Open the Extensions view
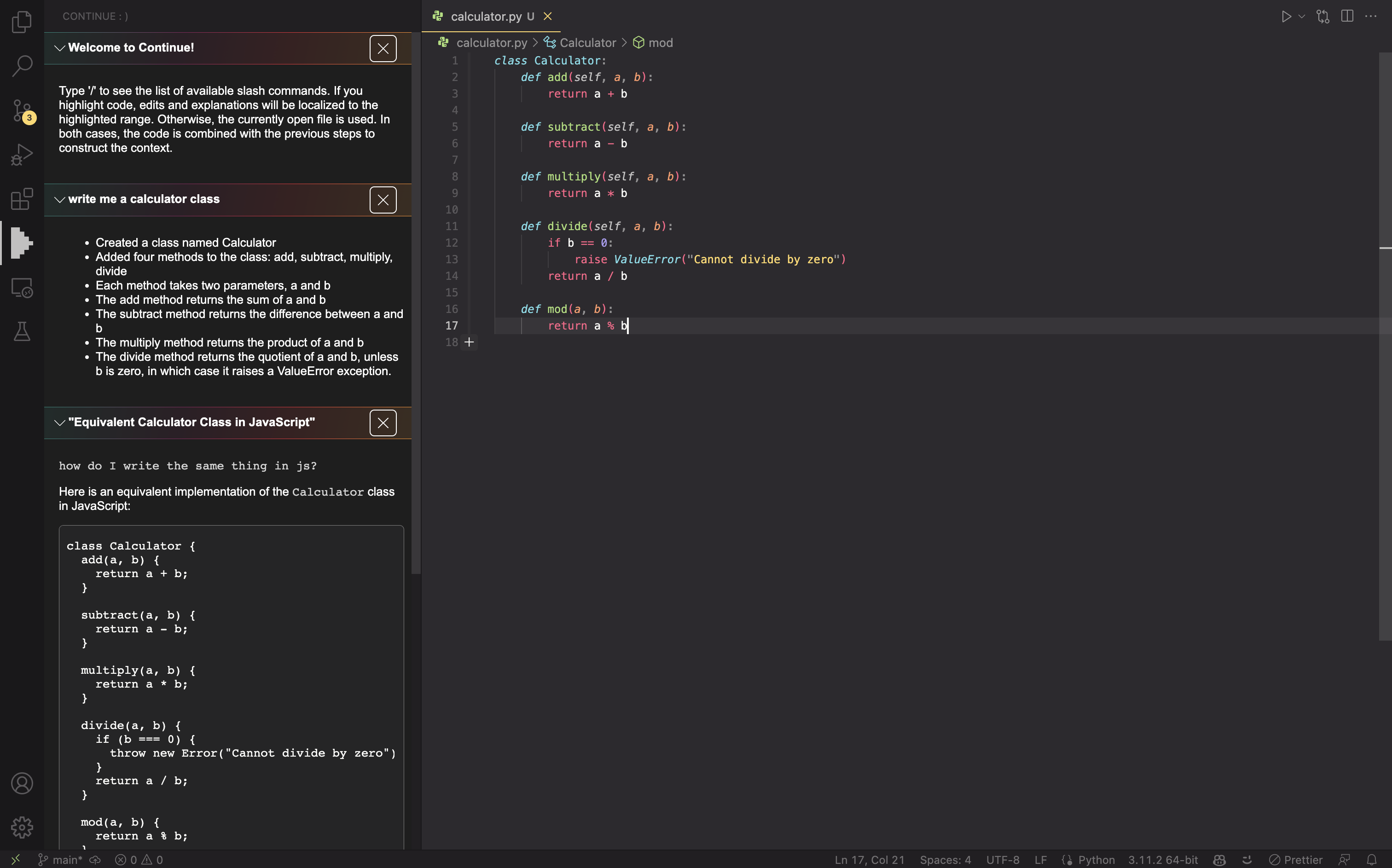The width and height of the screenshot is (1392, 868). pos(22,199)
